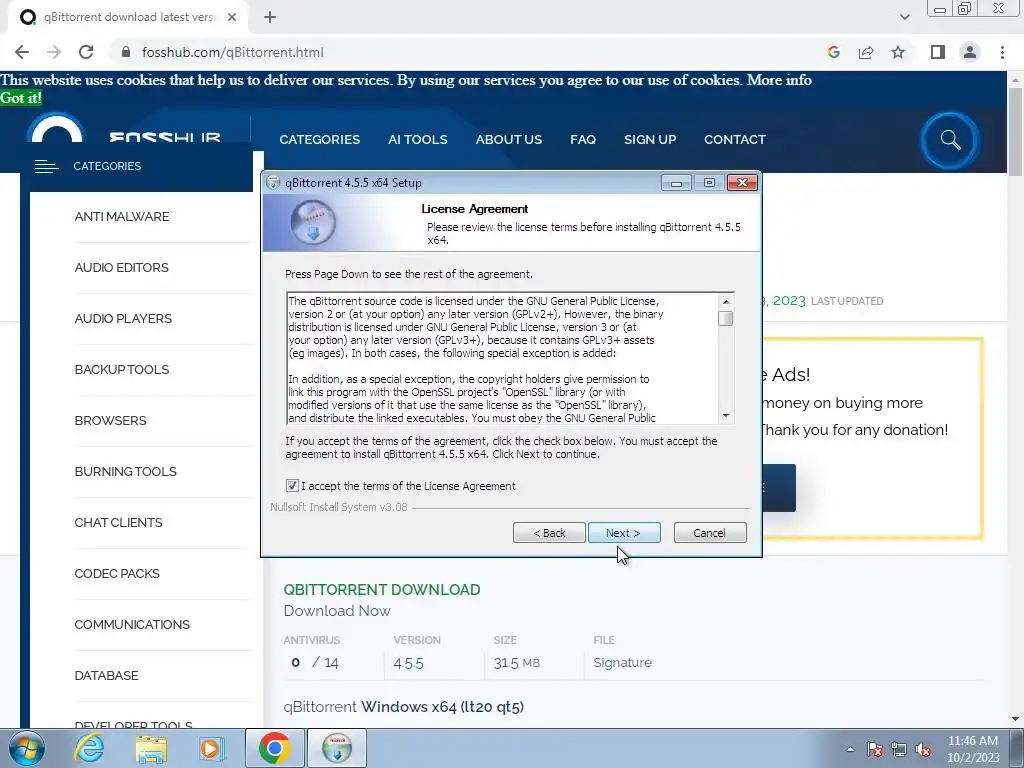The width and height of the screenshot is (1024, 768).
Task: Accept the License Agreement checkbox
Action: coord(292,486)
